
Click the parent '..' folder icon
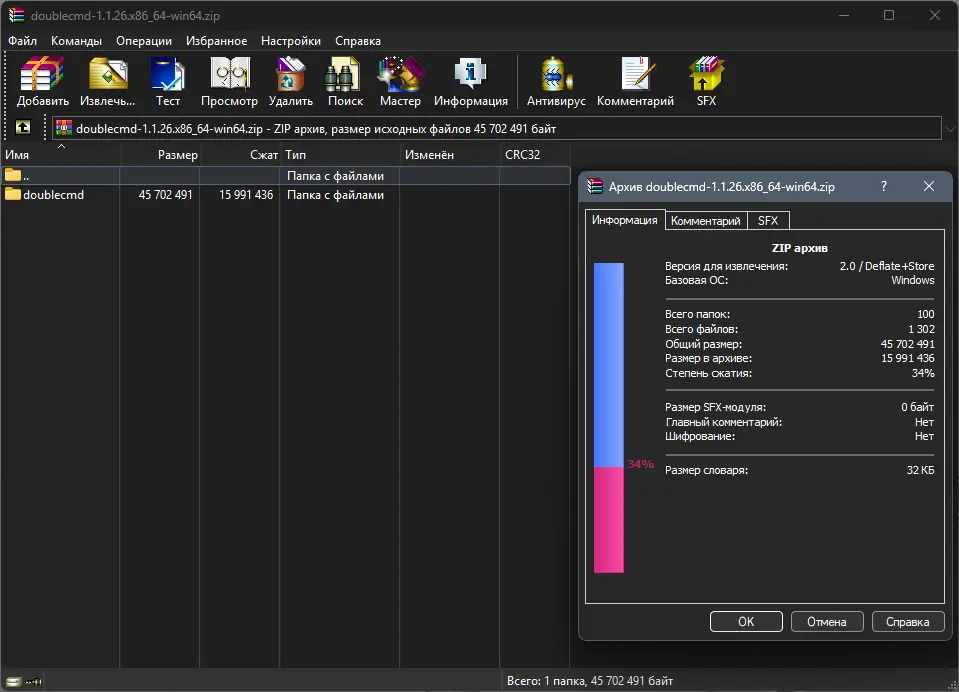[x=13, y=175]
